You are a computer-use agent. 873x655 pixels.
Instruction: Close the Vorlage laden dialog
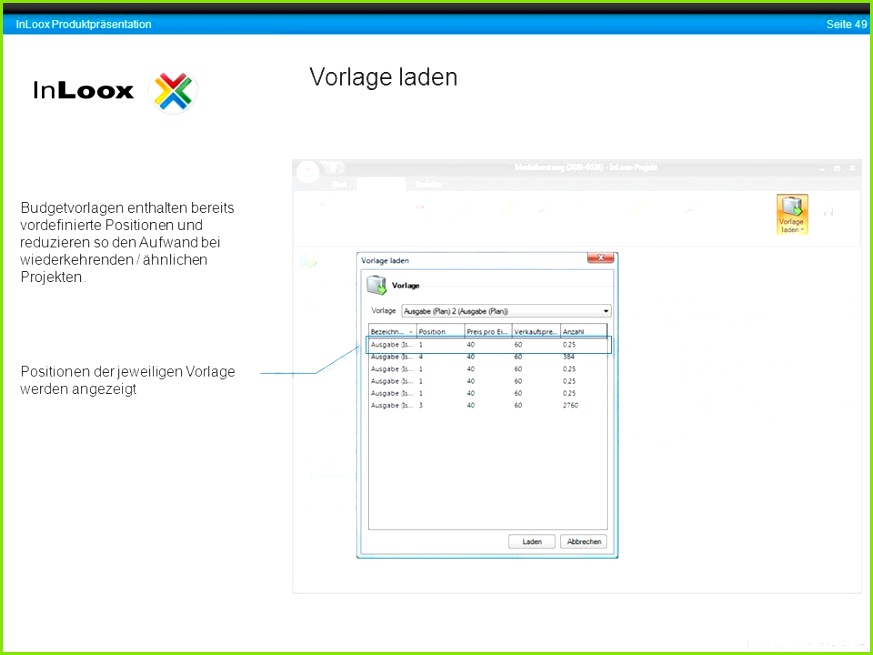point(600,258)
